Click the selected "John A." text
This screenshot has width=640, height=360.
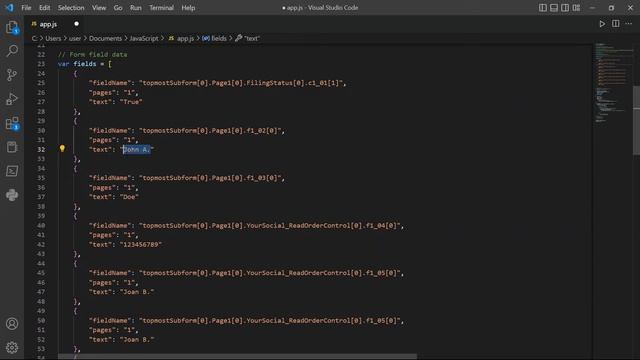(x=136, y=149)
